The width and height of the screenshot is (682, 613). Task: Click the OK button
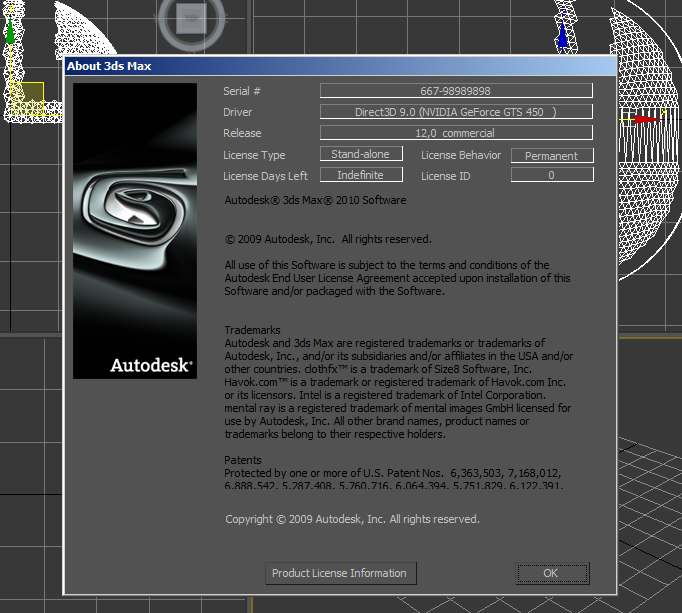[x=550, y=573]
